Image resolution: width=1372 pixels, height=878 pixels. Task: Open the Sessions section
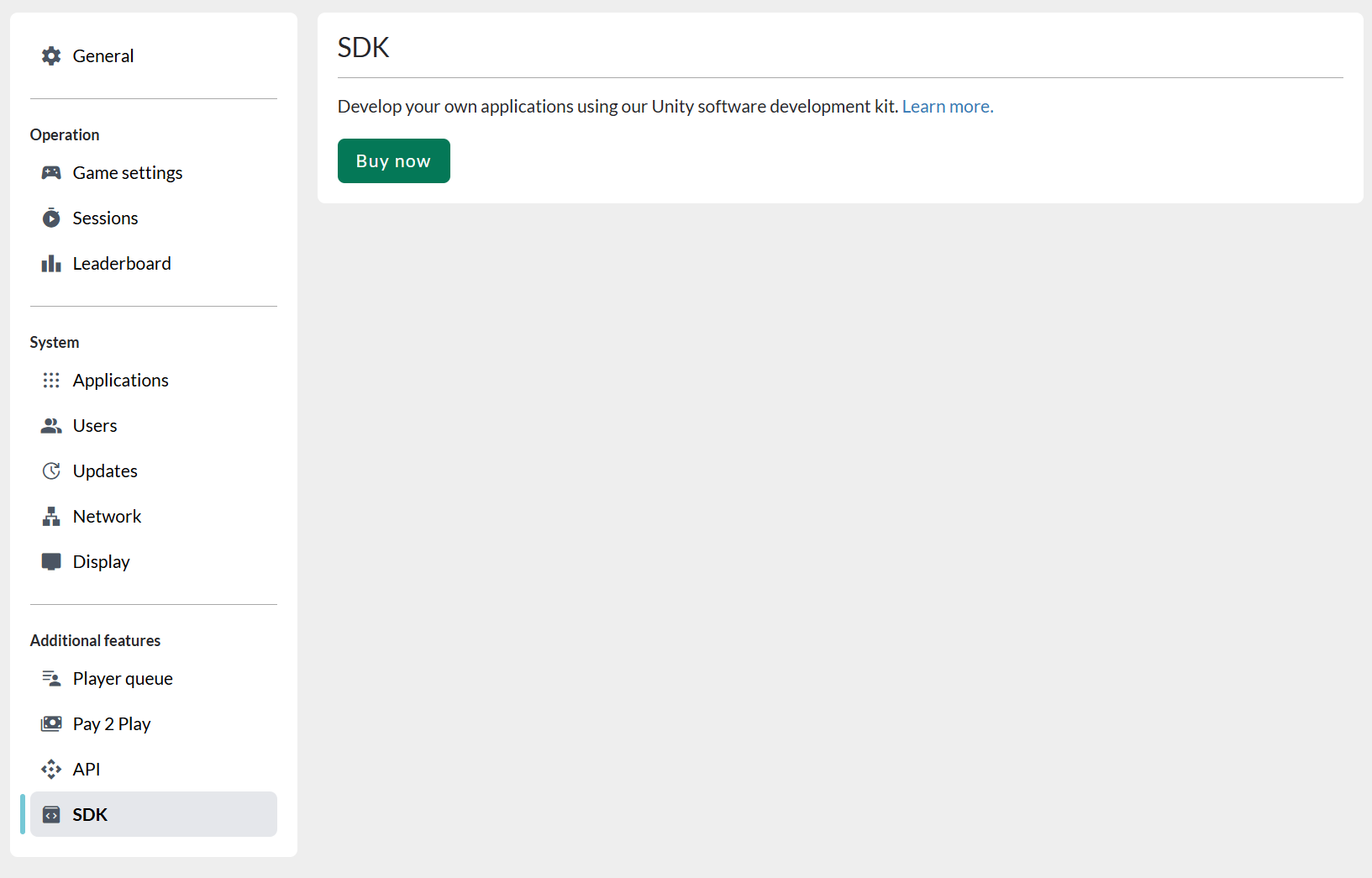(x=105, y=218)
